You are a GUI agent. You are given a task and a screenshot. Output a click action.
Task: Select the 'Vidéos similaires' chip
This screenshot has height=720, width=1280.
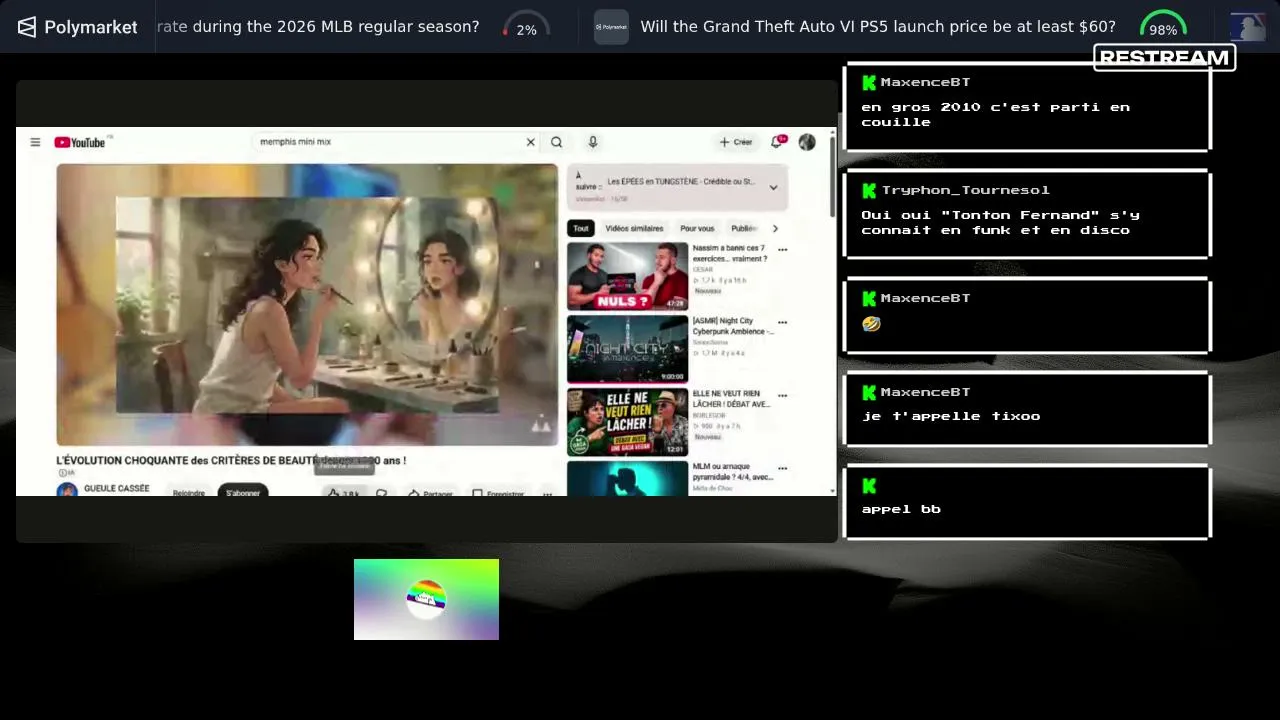(634, 228)
